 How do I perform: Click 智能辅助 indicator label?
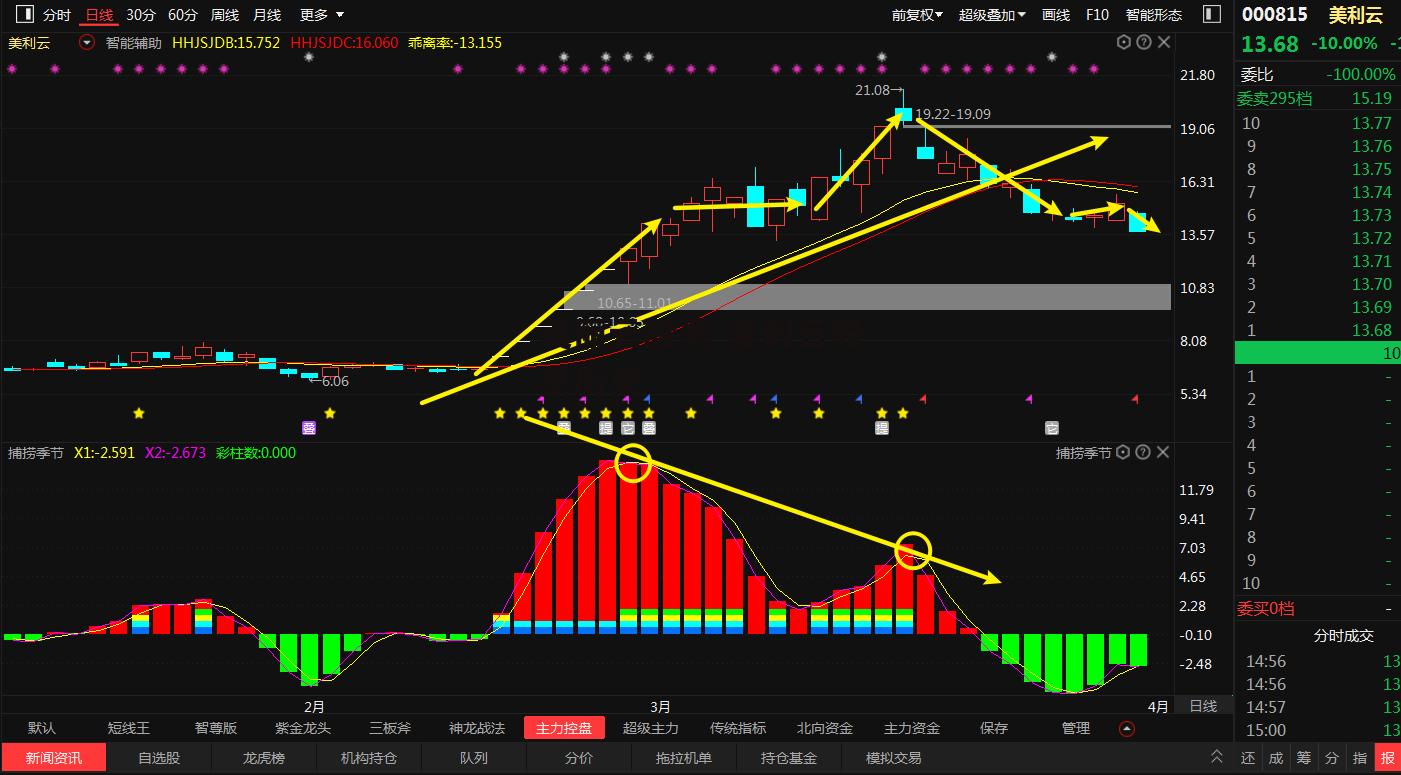point(133,43)
